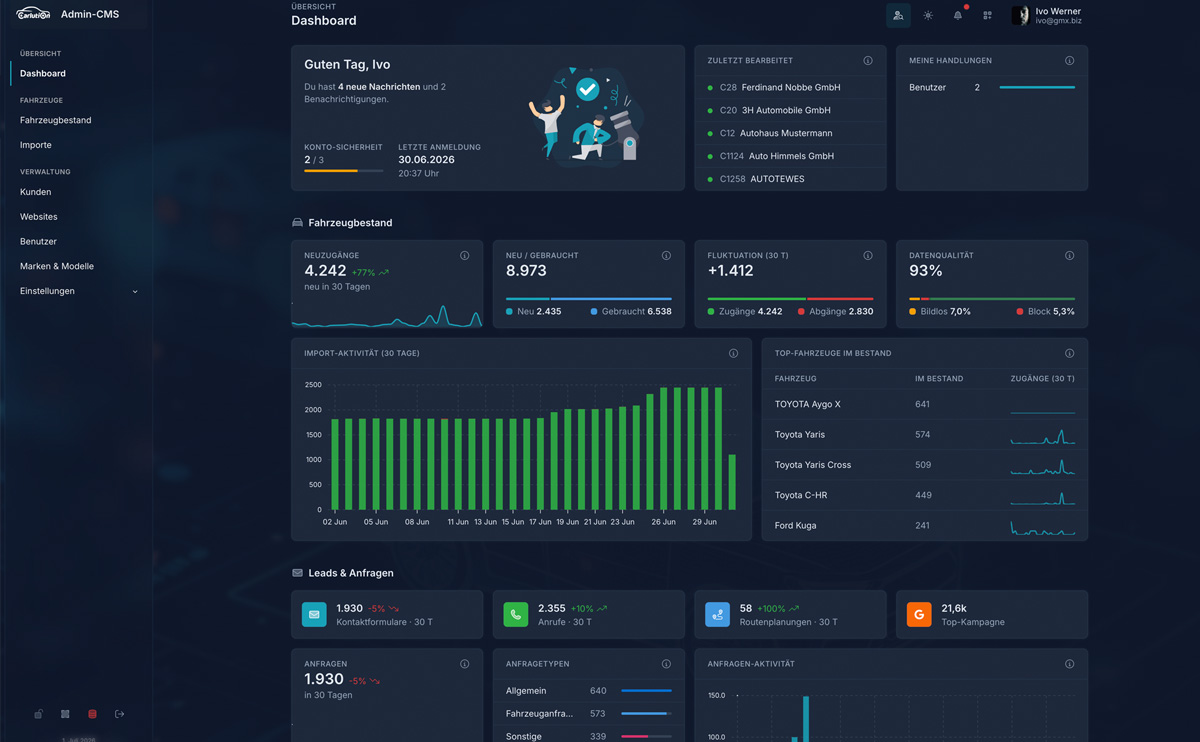This screenshot has height=742, width=1200.
Task: Open the user search icon in header
Action: tap(898, 15)
